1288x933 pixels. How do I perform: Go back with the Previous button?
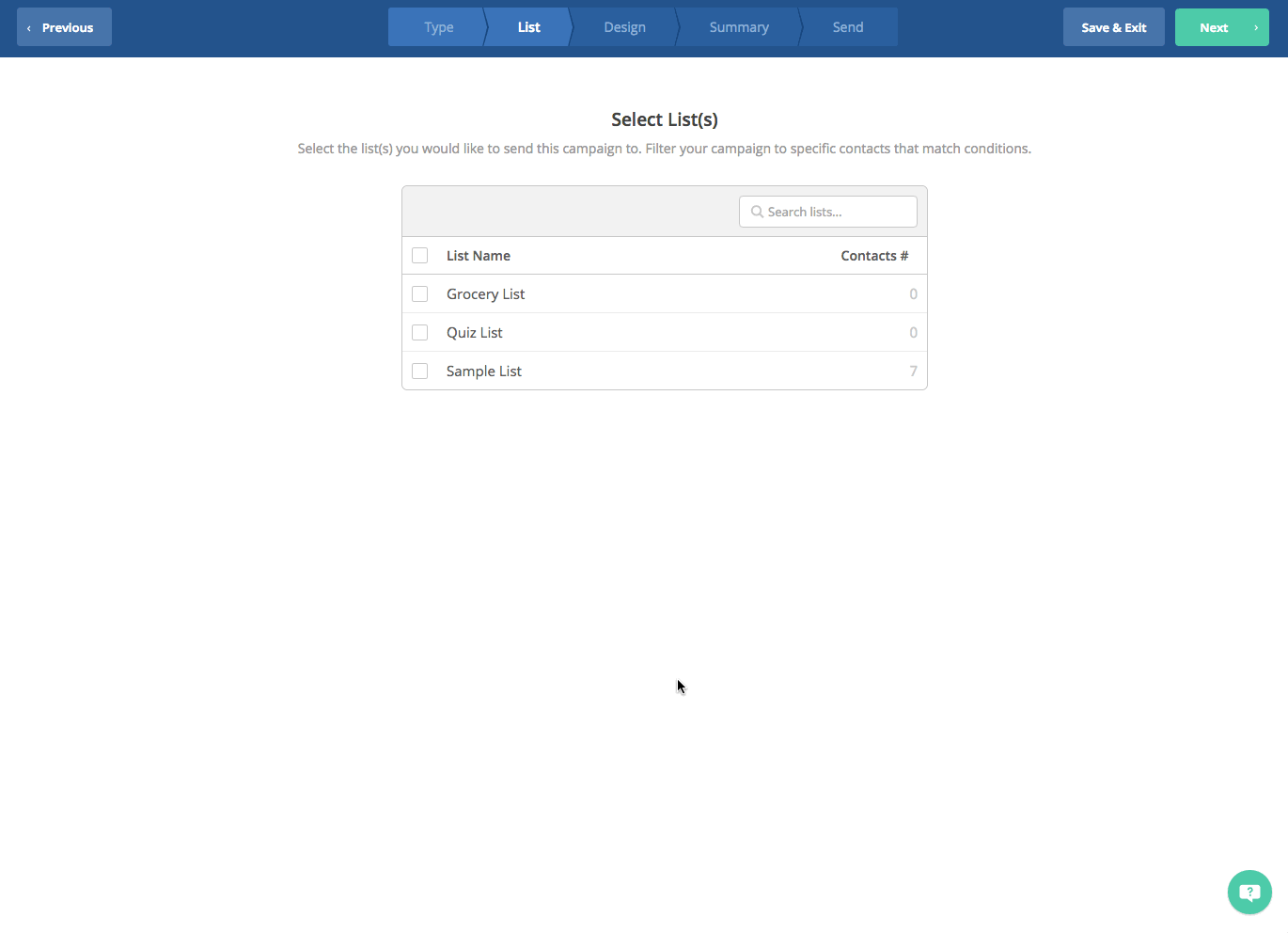coord(66,27)
